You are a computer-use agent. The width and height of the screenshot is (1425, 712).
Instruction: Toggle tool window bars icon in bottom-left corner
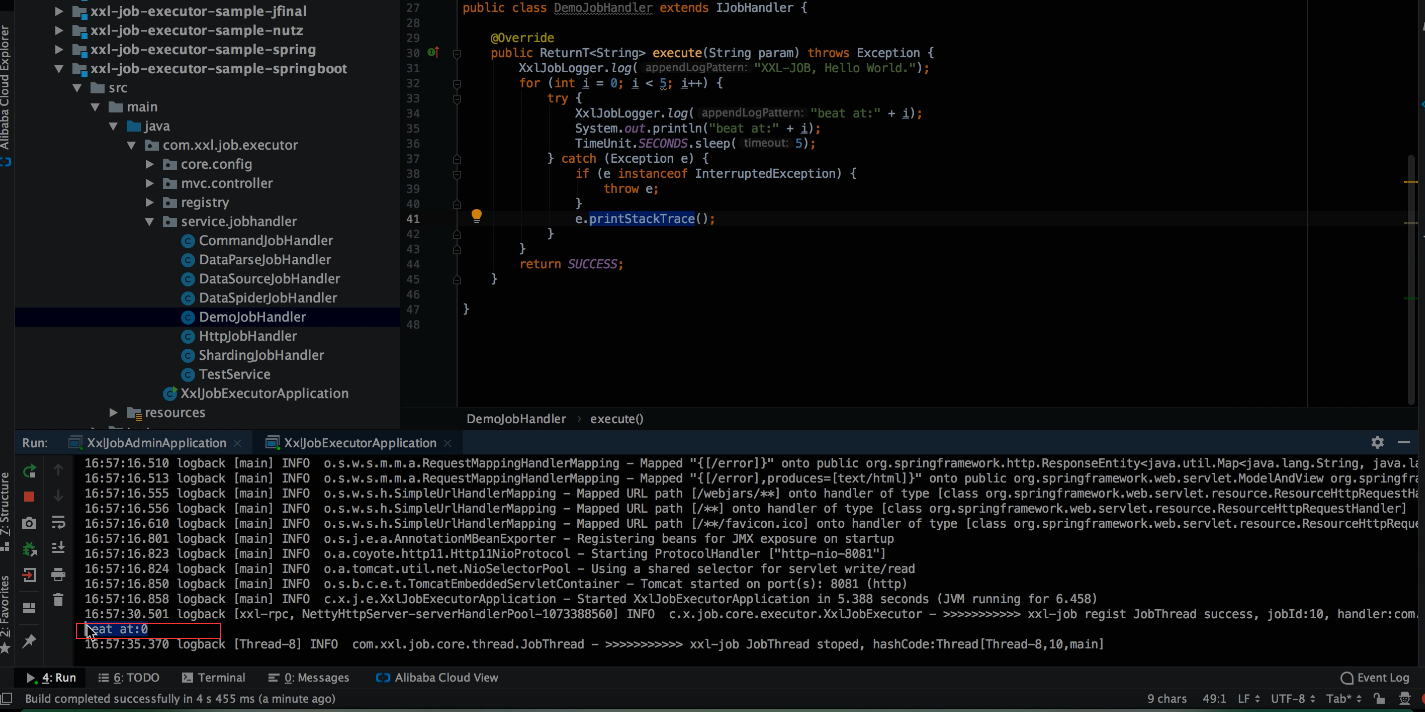click(x=8, y=699)
